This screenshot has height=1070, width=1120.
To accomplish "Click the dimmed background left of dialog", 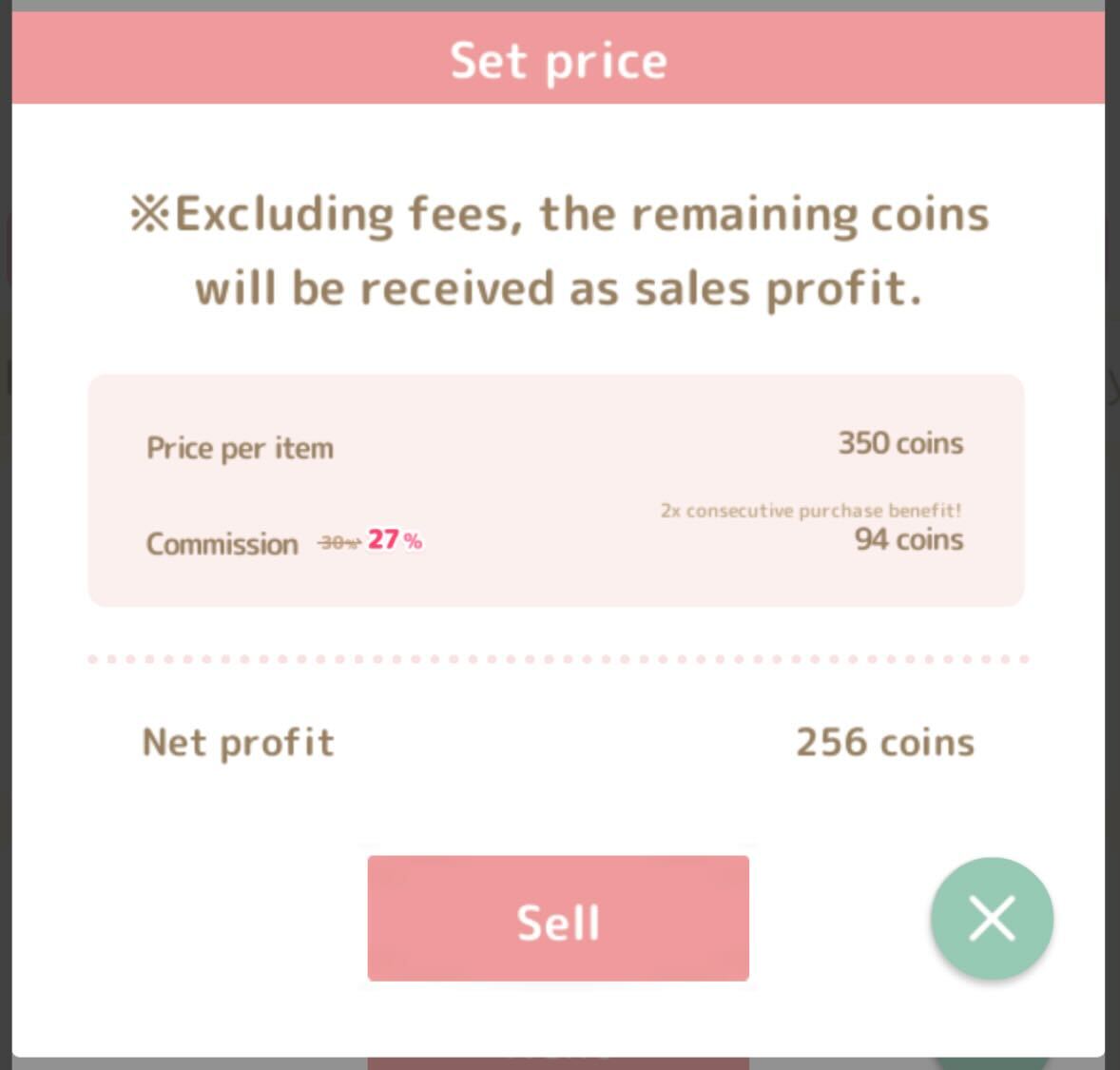I will [x=6, y=535].
